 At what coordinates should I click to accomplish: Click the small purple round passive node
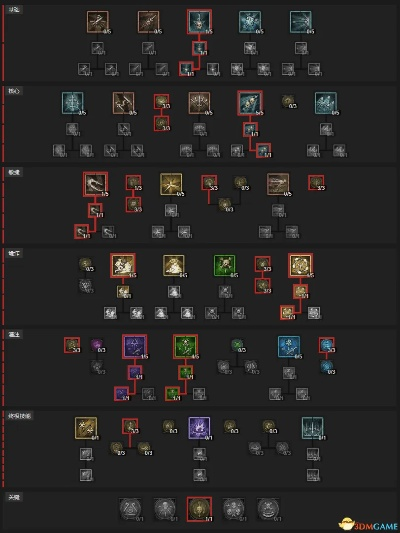click(97, 345)
